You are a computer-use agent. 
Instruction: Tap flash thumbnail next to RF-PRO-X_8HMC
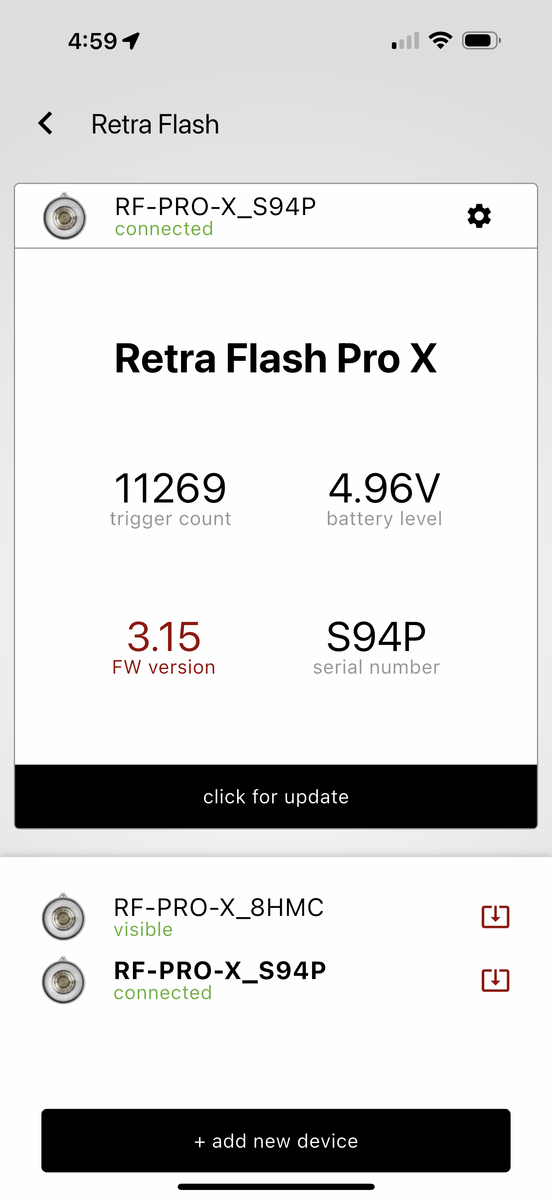(63, 916)
